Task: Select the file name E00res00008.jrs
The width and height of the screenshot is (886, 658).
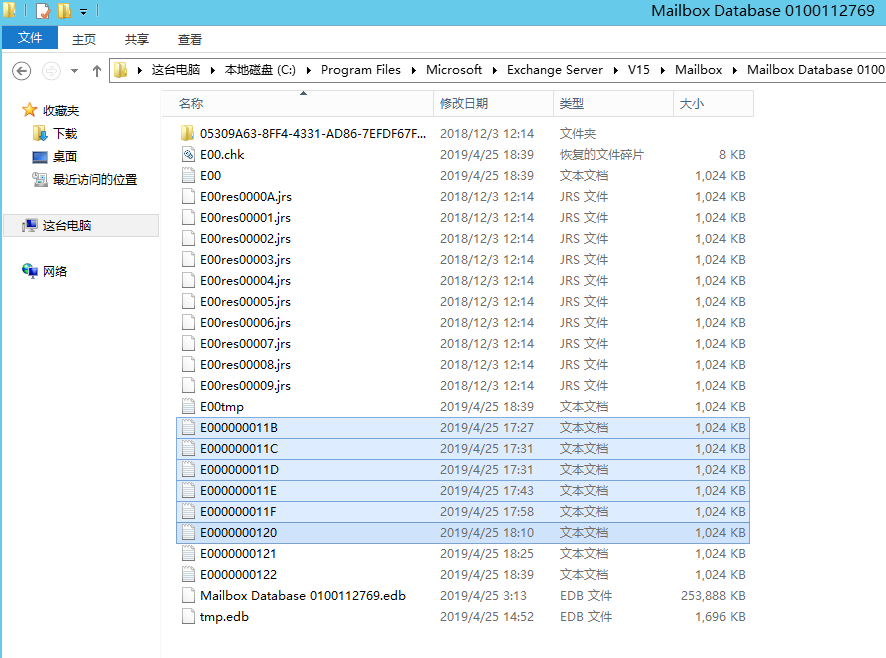Action: coord(245,364)
